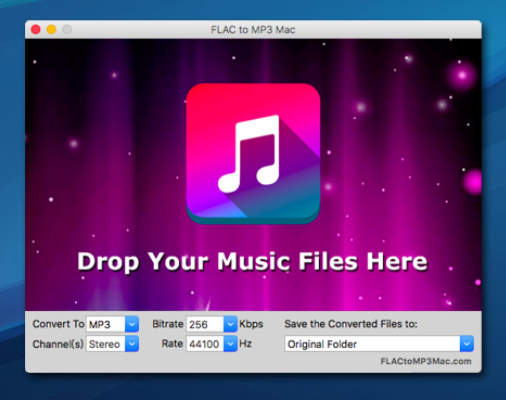Click the music note app icon

coord(253,154)
